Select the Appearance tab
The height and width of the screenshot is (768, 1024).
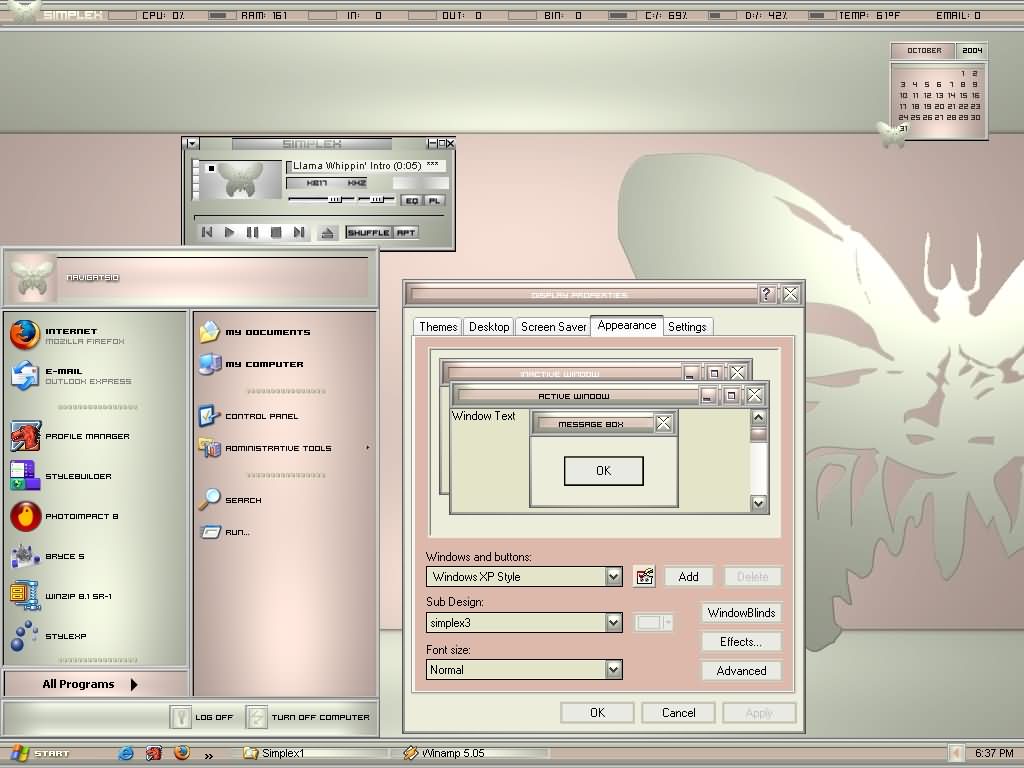click(627, 325)
